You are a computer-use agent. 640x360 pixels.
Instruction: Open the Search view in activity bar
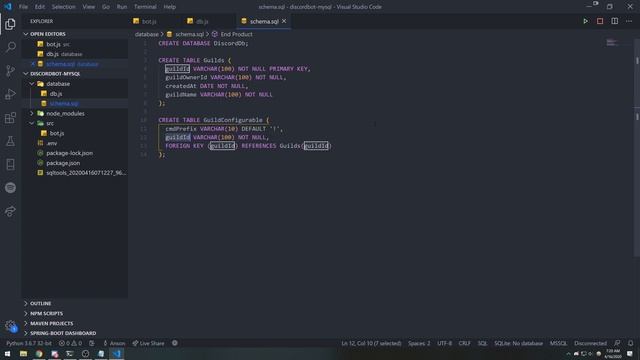tap(10, 47)
